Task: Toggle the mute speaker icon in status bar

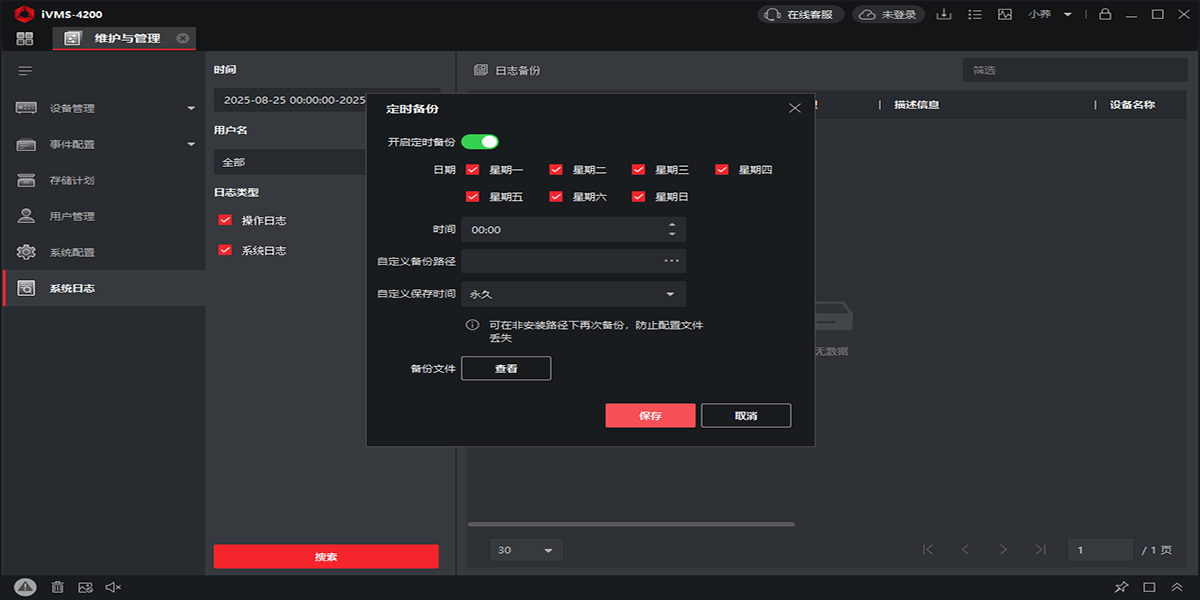Action: (113, 587)
